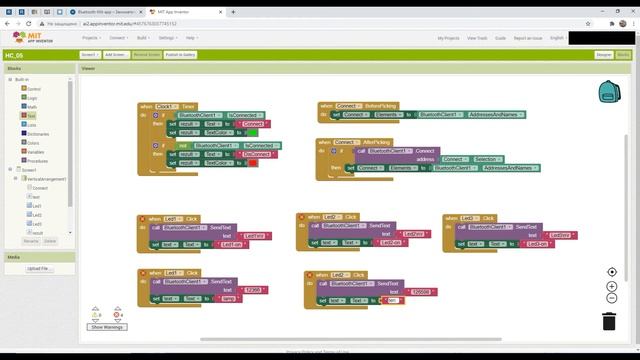This screenshot has height=360, width=640.
Task: Open the Connect dropdown in BeforePicking event
Action: pyautogui.click(x=349, y=106)
